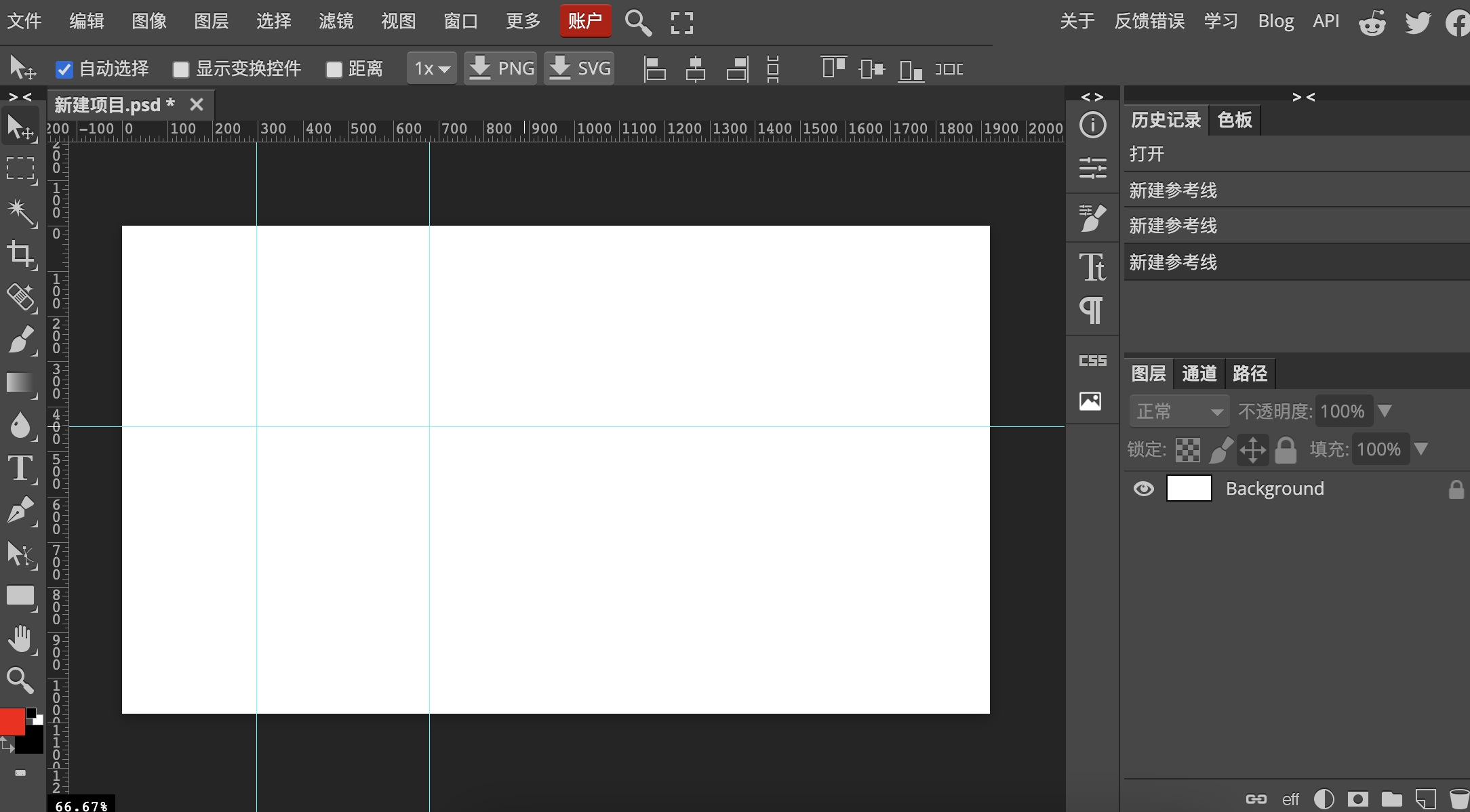Screen dimensions: 1470x812
Task: Select the Brush tool
Action: point(20,340)
